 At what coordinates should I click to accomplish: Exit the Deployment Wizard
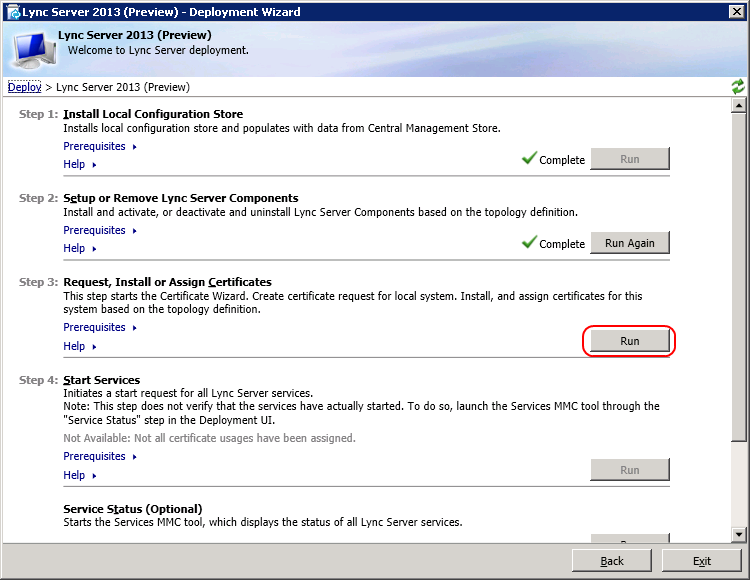(702, 561)
